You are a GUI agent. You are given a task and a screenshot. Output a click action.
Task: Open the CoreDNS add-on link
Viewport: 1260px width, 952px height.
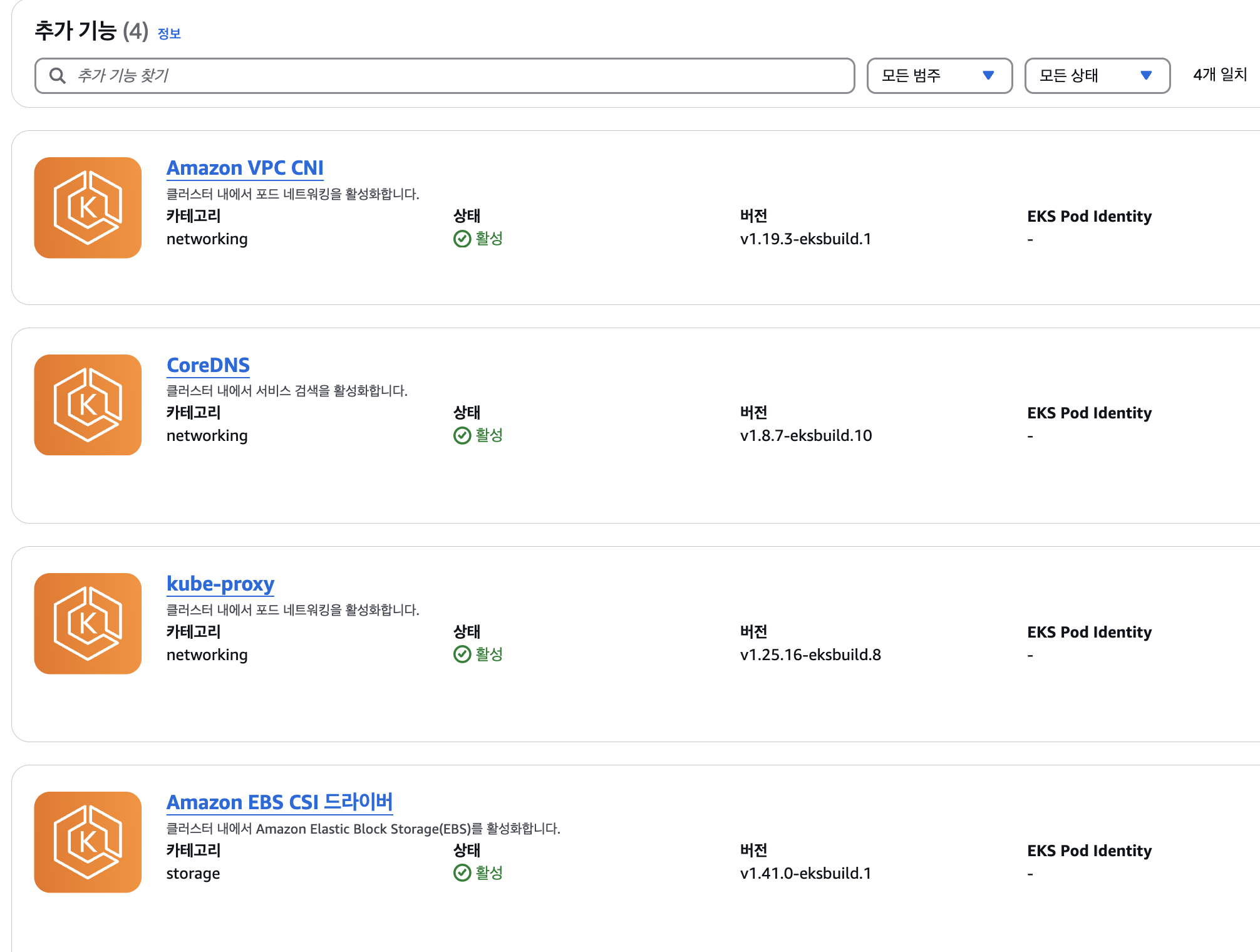(x=208, y=365)
